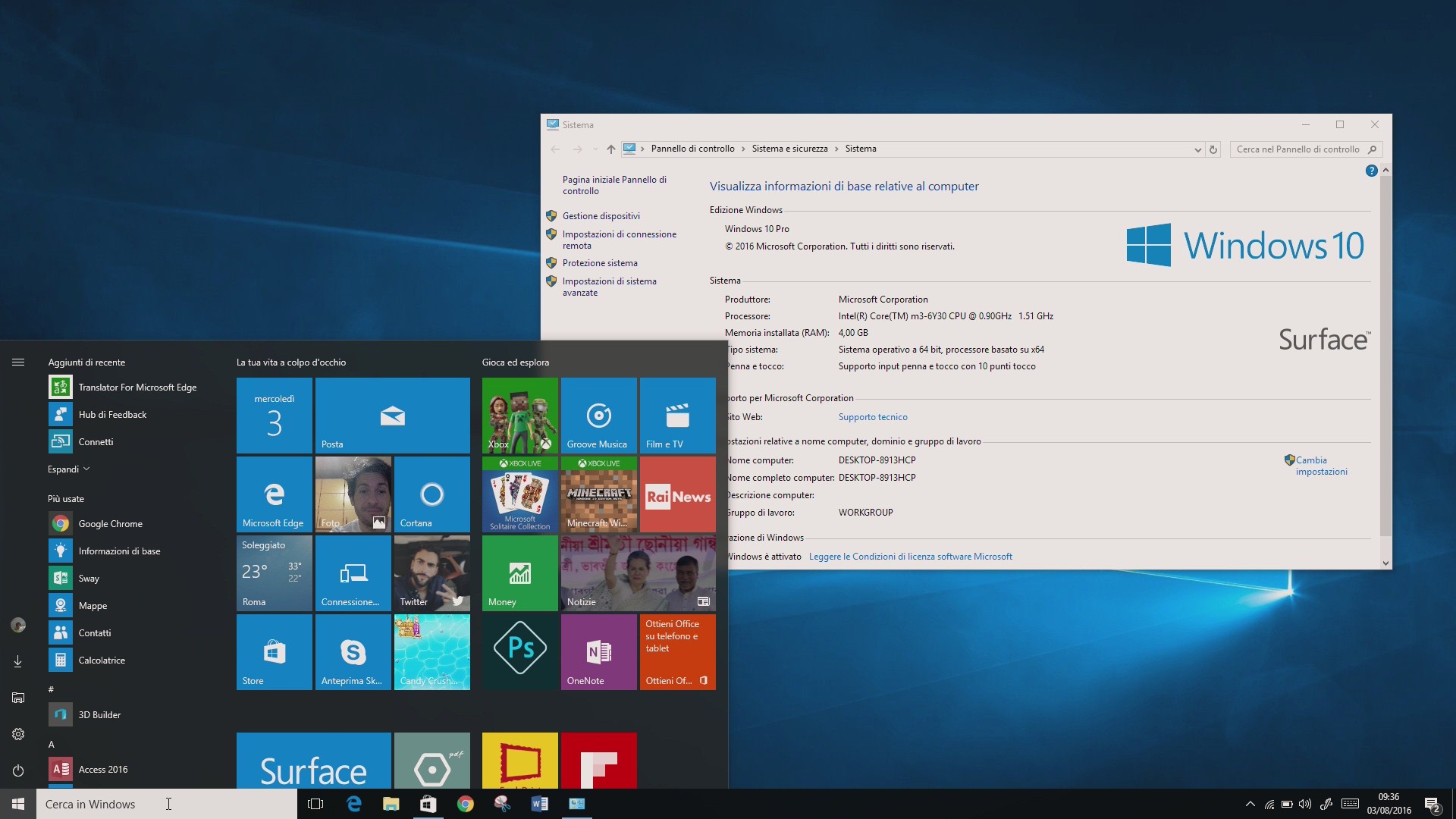Open Pannello di controllo from the breadcrumb
Image resolution: width=1456 pixels, height=819 pixels.
(x=693, y=148)
